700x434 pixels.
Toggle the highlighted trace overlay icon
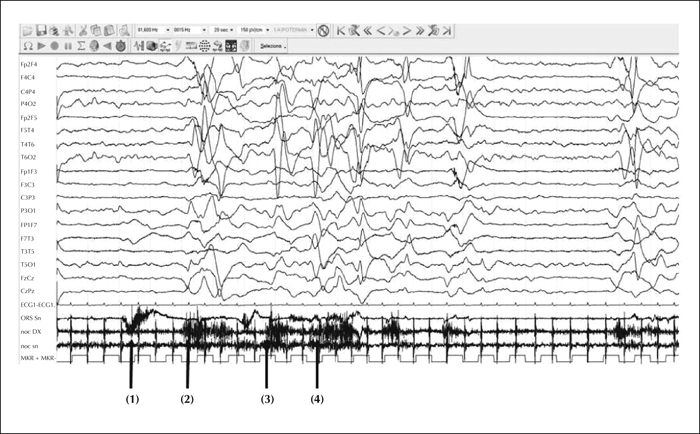165,46
